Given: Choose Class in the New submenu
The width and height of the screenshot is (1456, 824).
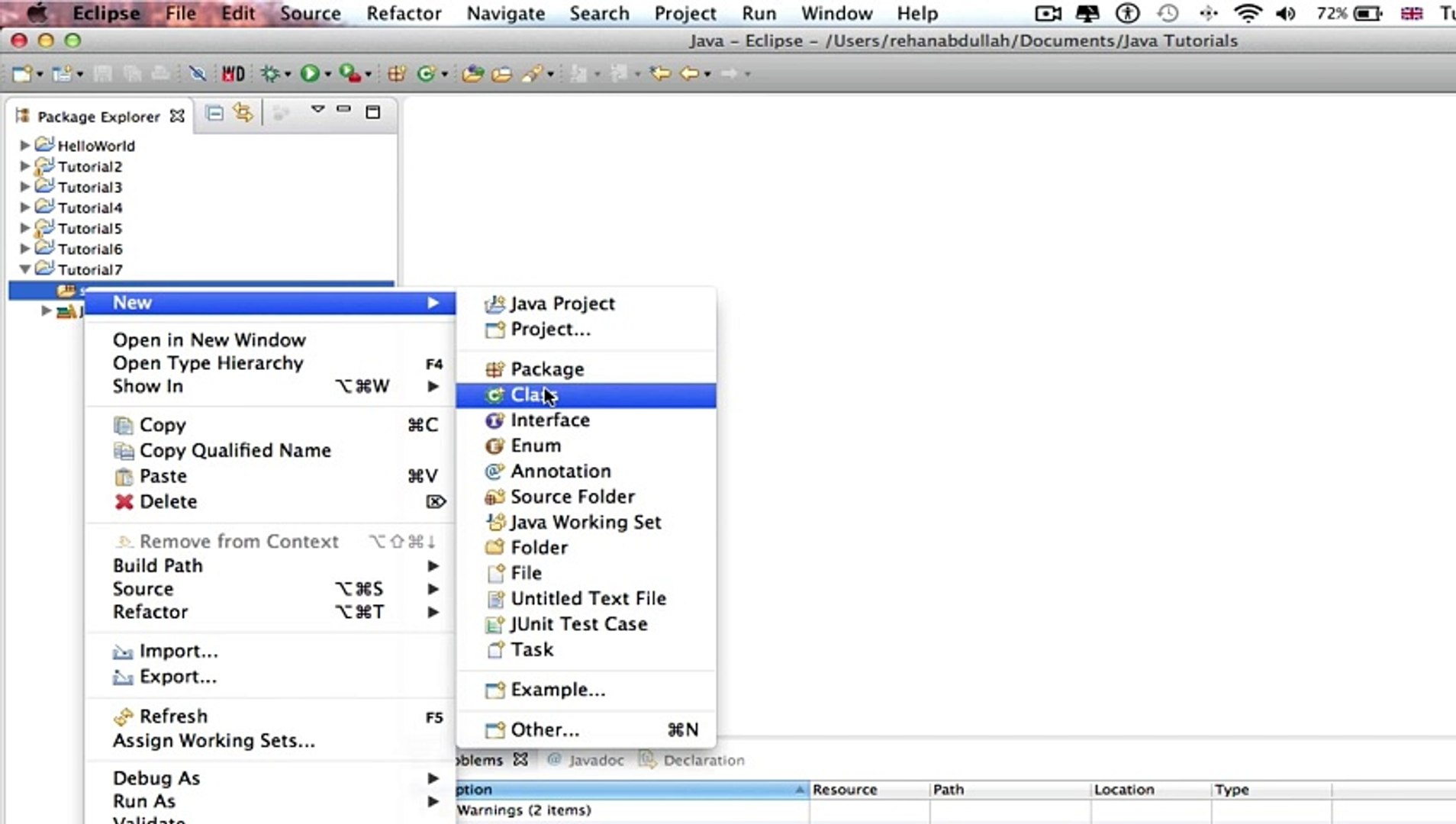Looking at the screenshot, I should pos(585,395).
